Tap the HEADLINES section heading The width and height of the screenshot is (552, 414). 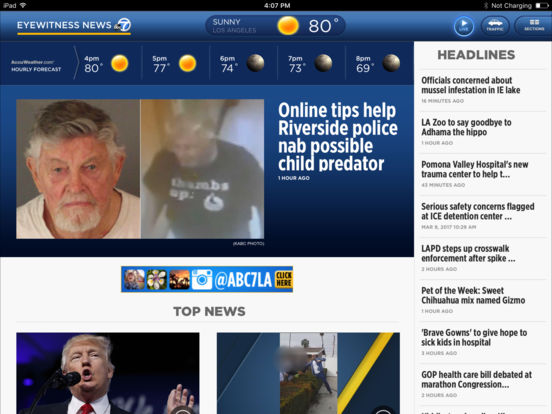click(x=476, y=55)
